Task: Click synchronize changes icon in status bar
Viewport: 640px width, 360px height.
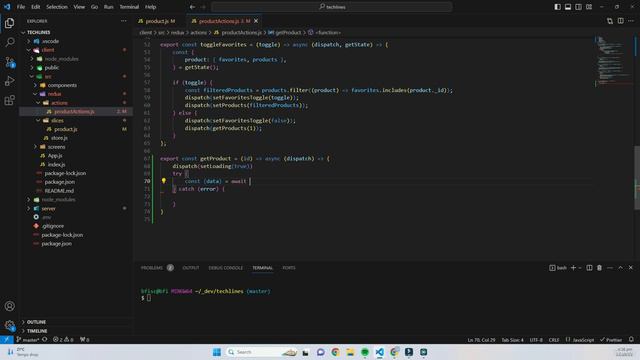Action: click(44, 340)
